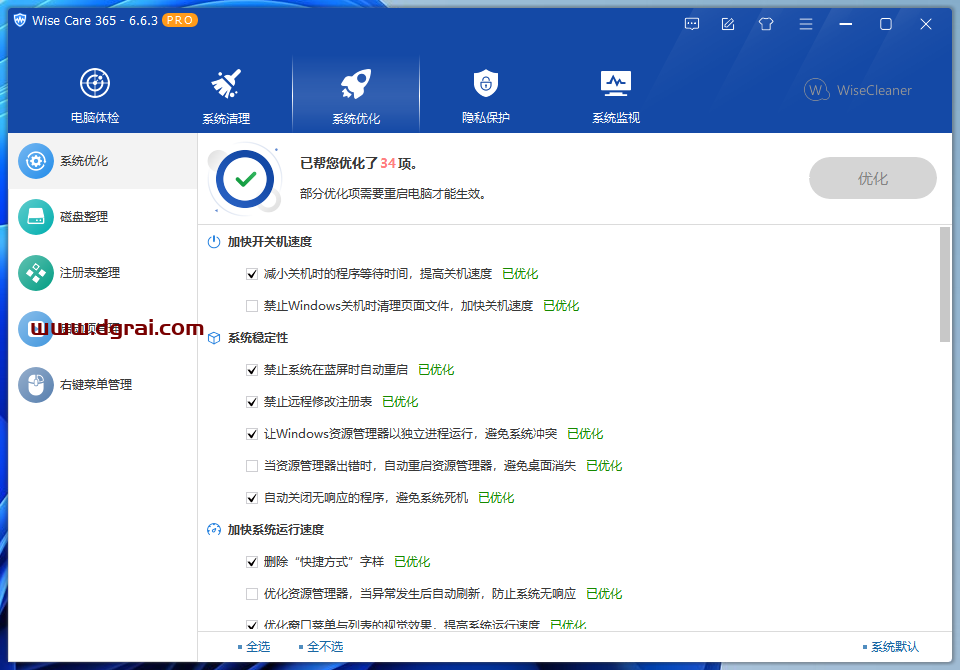960x670 pixels.
Task: Click the 系统默认 link
Action: (895, 647)
